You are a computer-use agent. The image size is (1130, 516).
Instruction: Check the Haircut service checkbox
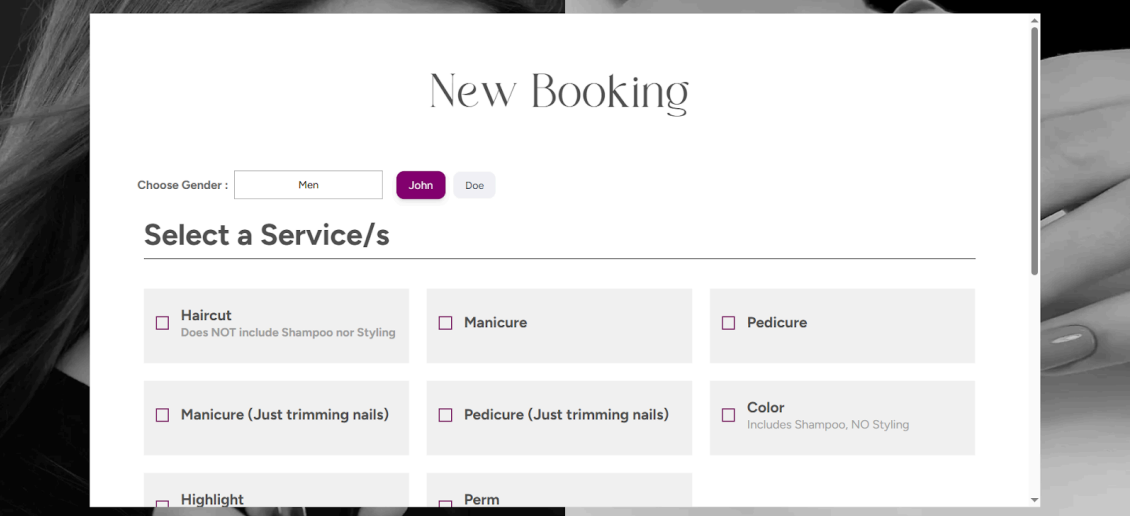pyautogui.click(x=162, y=323)
